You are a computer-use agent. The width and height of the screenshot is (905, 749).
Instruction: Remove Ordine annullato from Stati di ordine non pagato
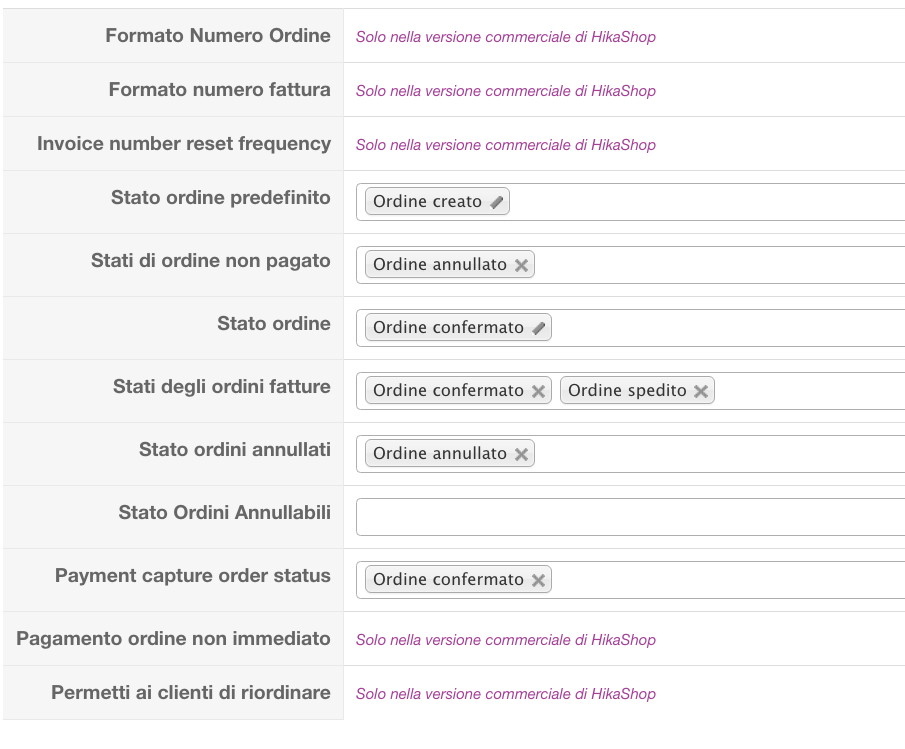[521, 265]
